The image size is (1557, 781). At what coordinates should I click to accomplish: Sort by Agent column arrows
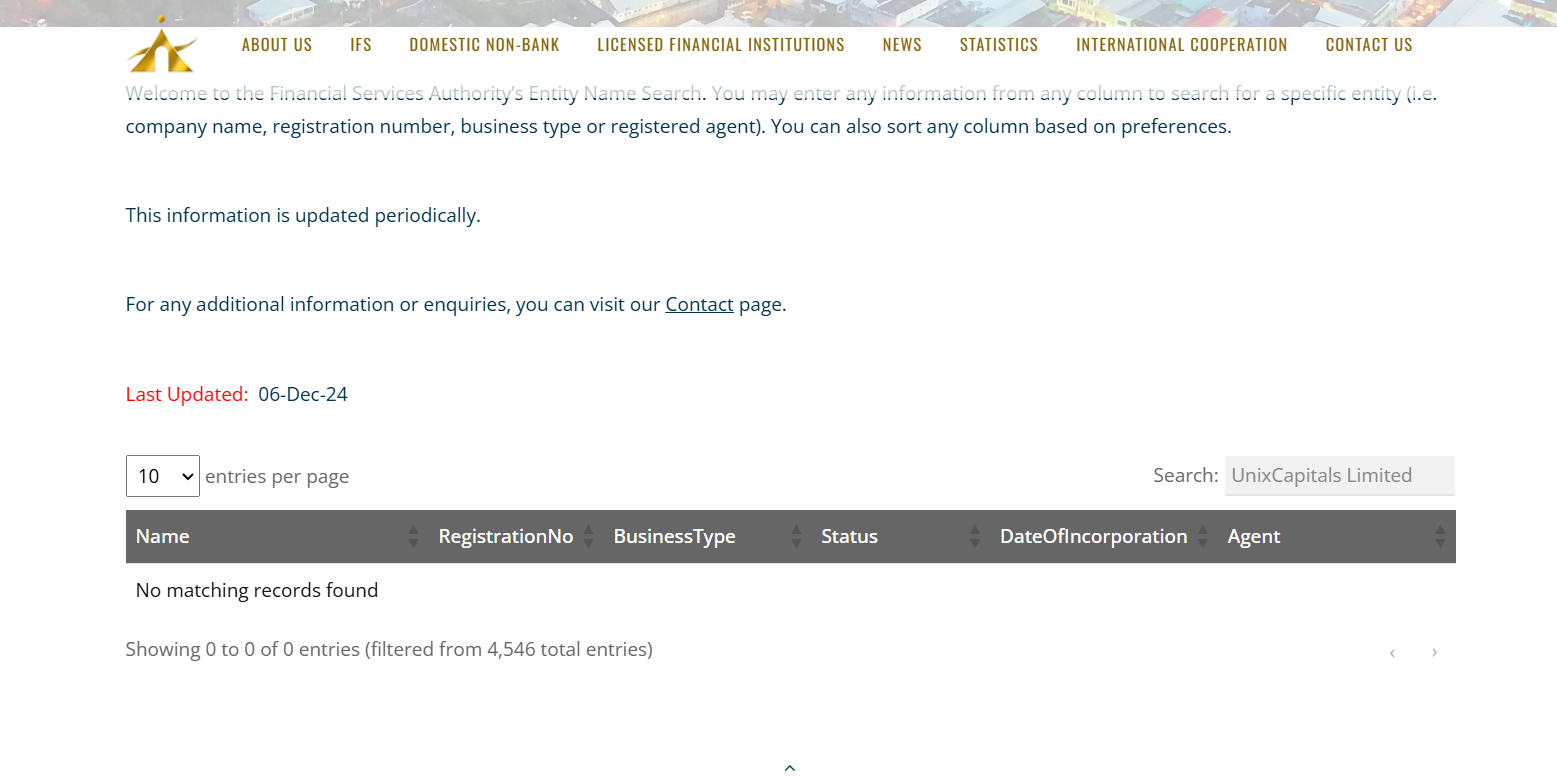click(1440, 537)
